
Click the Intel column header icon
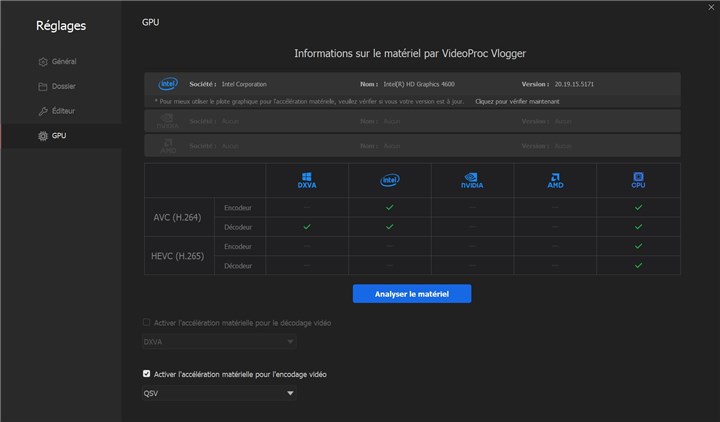[x=389, y=180]
